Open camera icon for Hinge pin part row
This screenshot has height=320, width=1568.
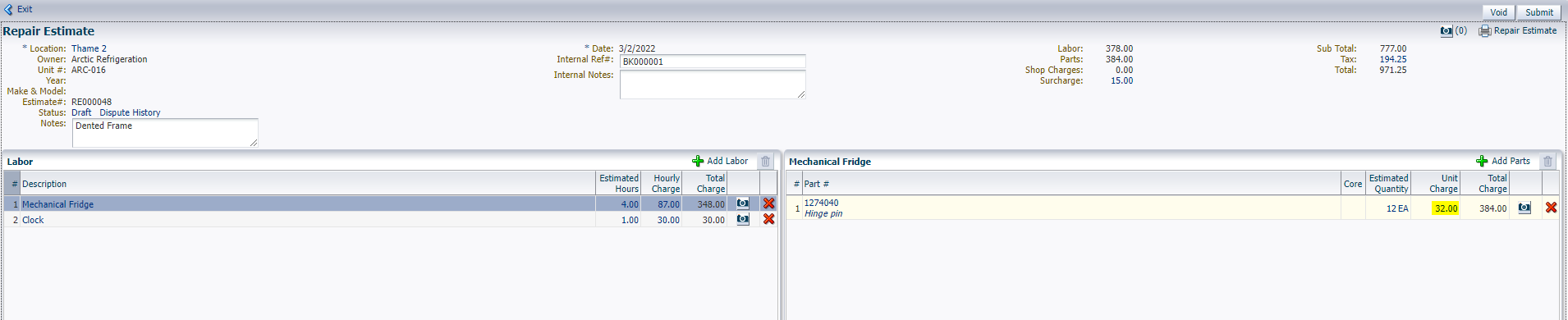pos(1524,208)
